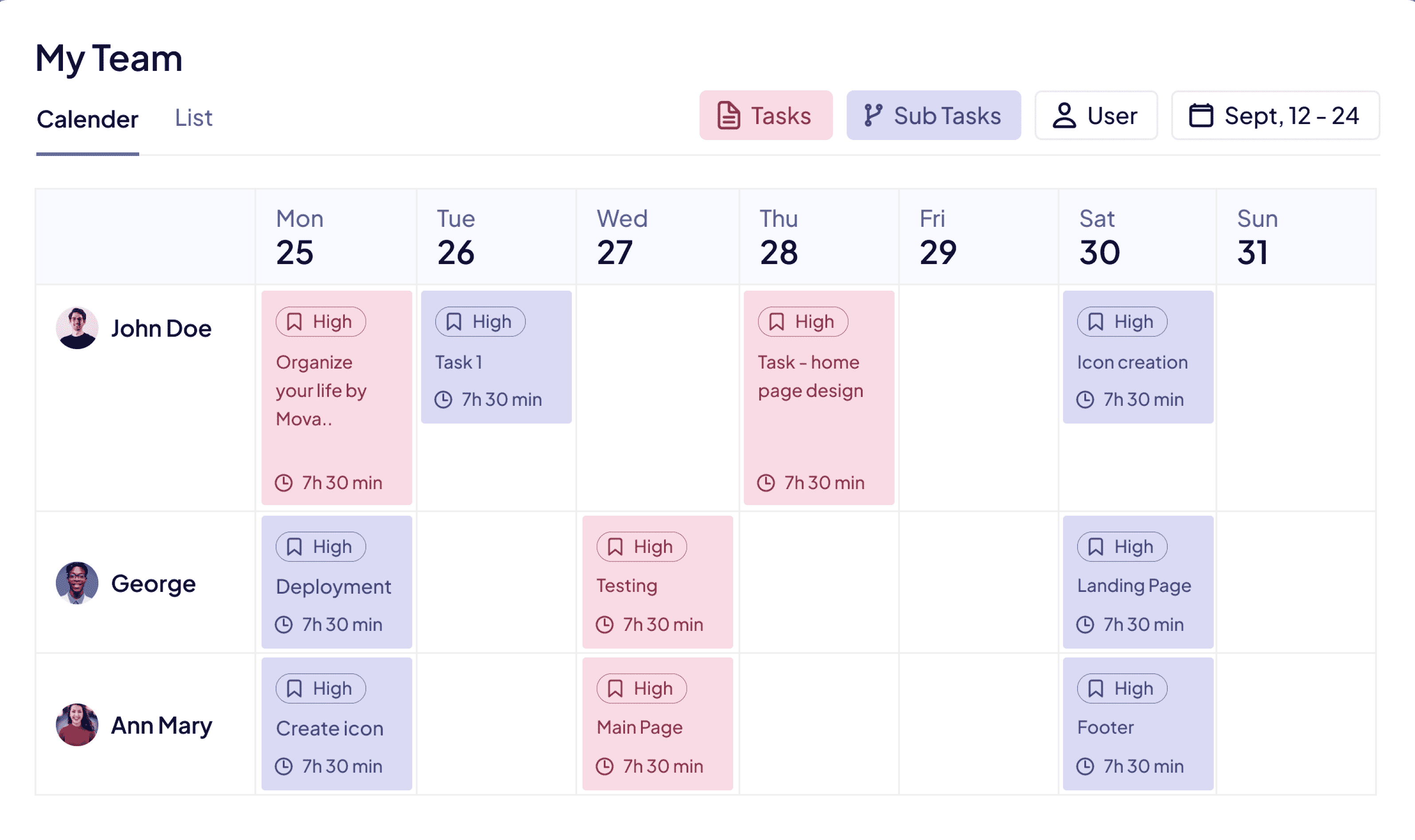Switch to the List tab
Viewport: 1415px width, 840px height.
click(x=194, y=118)
